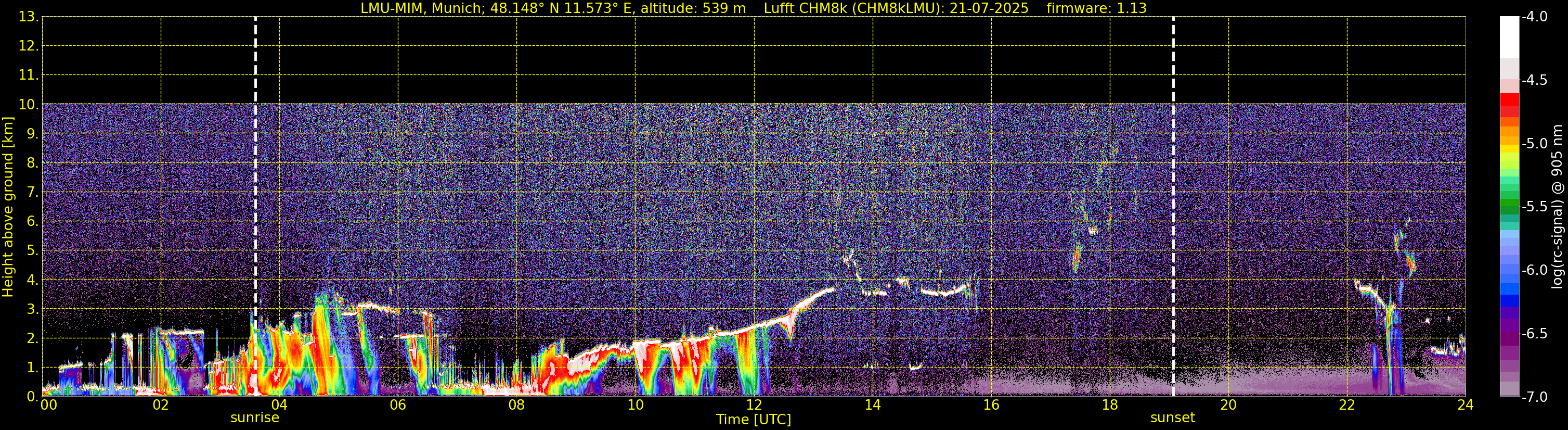Click the "8." height axis tick label

tap(33, 163)
